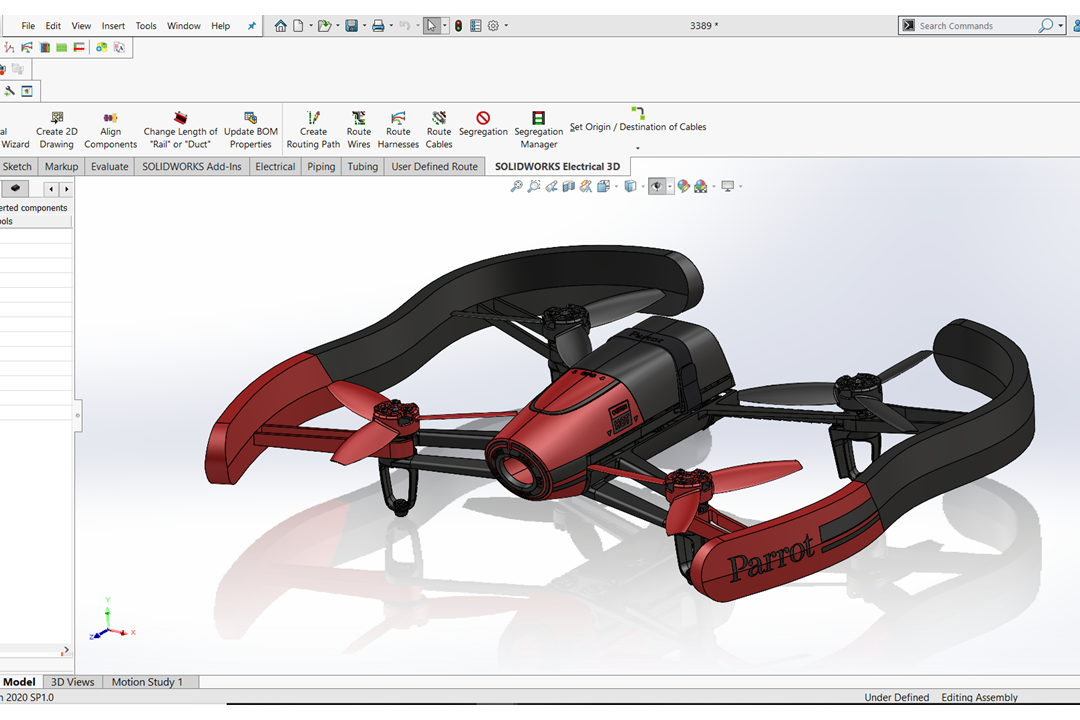Open the Insert menu

113,25
